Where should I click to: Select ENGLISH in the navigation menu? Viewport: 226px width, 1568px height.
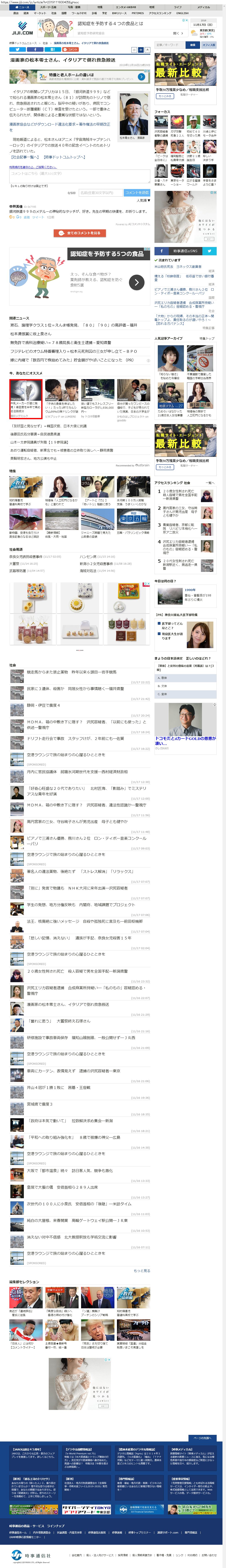[x=182, y=13]
